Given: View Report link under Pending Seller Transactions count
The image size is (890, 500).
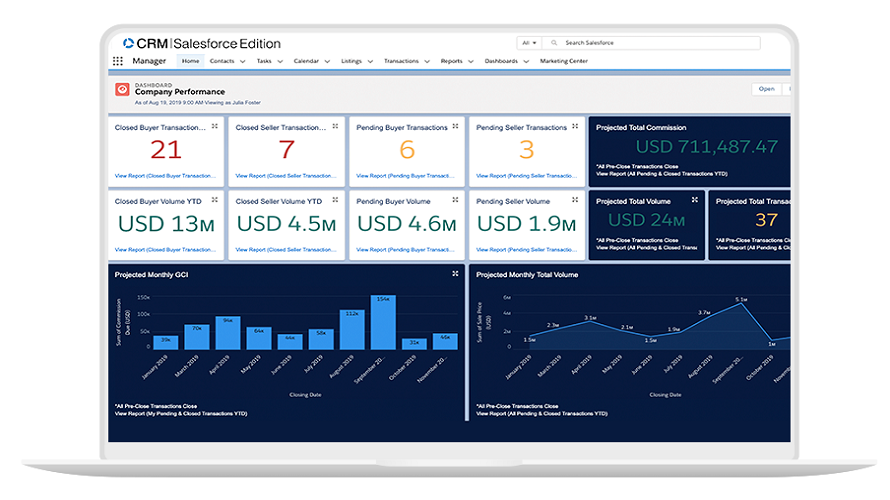Looking at the screenshot, I should pyautogui.click(x=526, y=176).
